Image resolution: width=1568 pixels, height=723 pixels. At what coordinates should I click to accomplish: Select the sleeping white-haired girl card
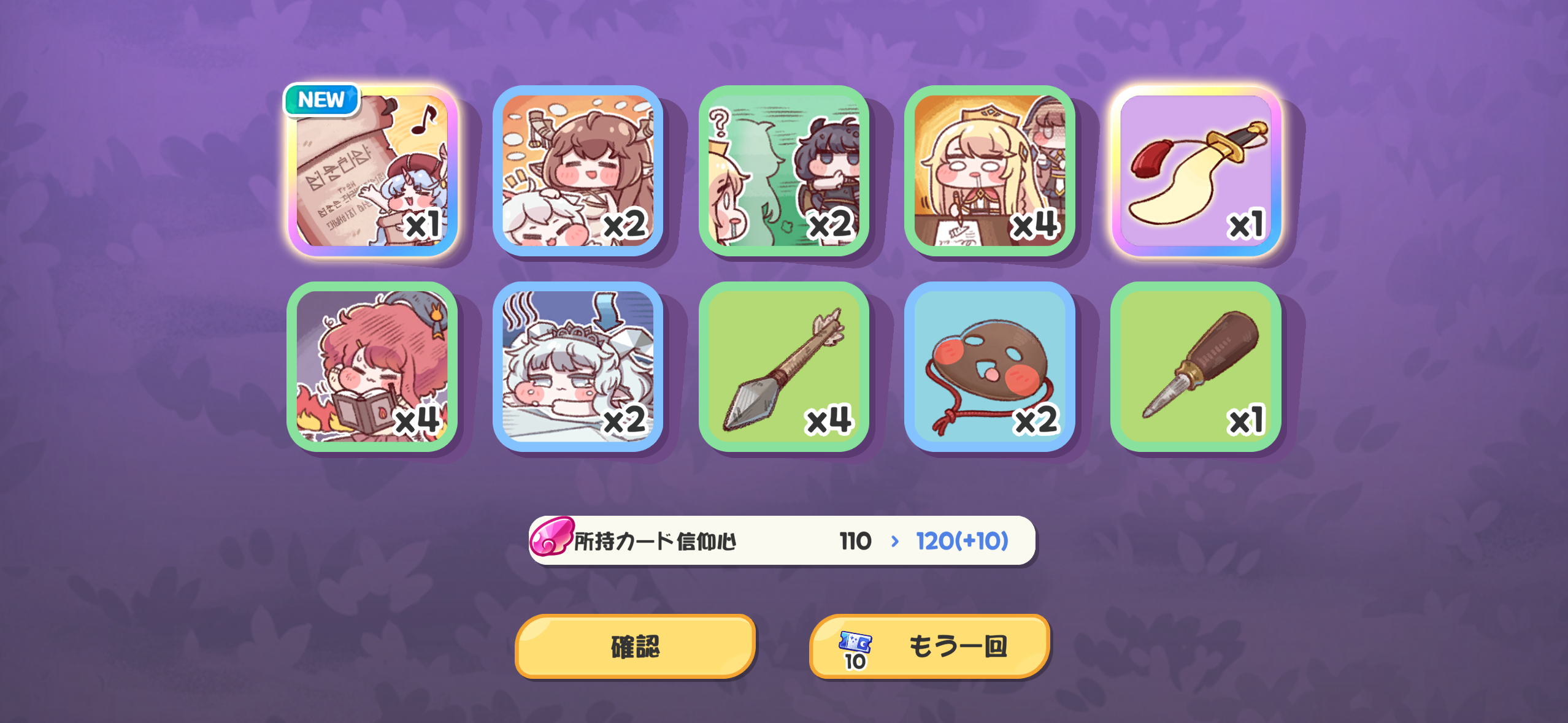coord(578,367)
